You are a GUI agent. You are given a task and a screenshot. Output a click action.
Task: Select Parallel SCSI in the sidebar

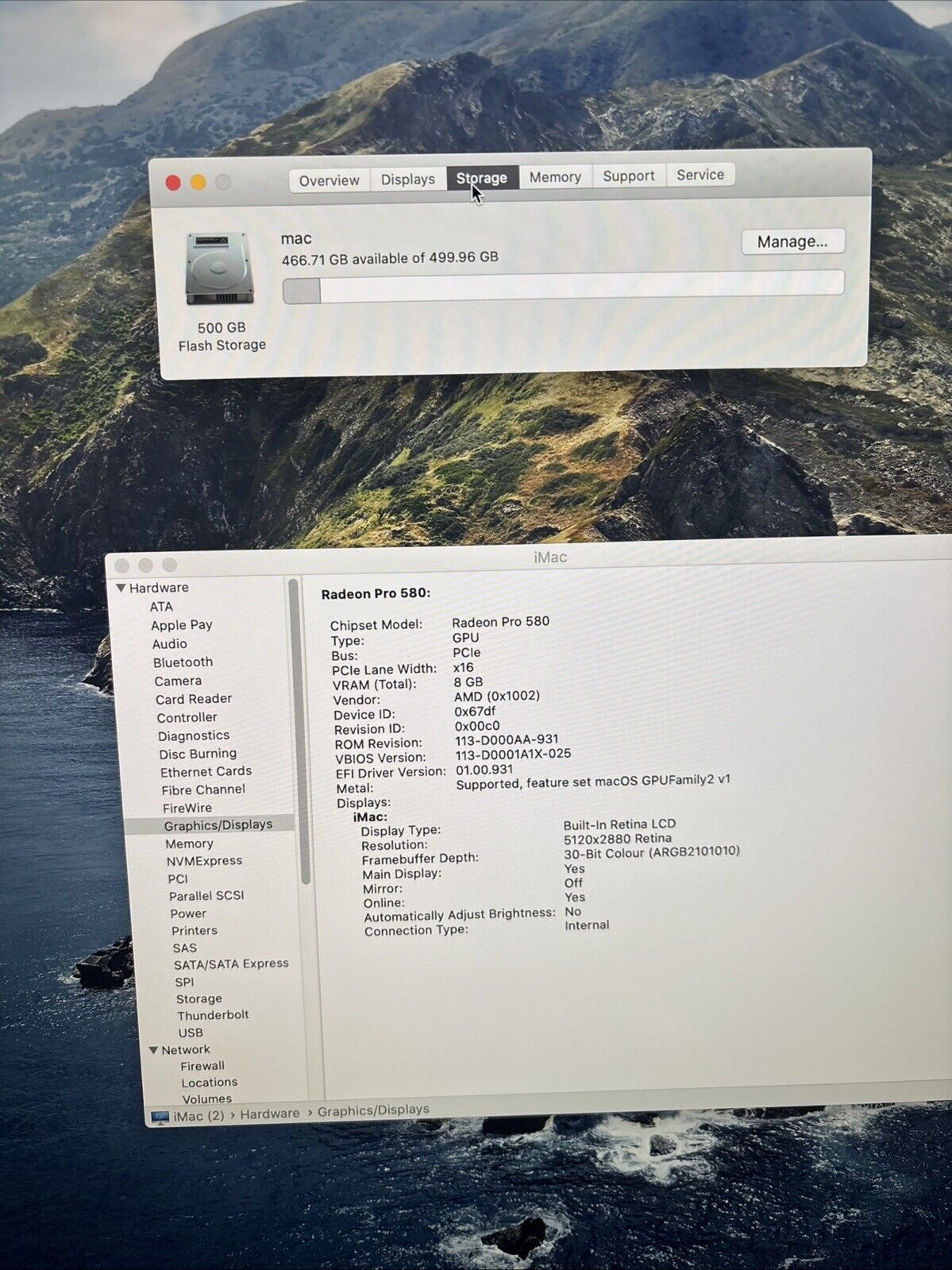206,896
